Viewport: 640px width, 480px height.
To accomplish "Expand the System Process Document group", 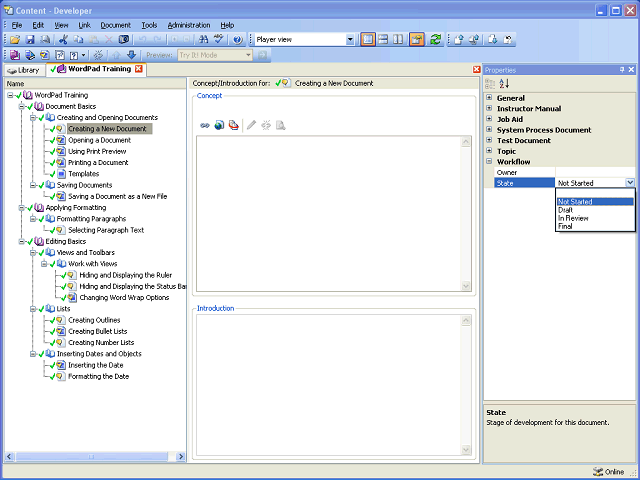I will (x=489, y=129).
